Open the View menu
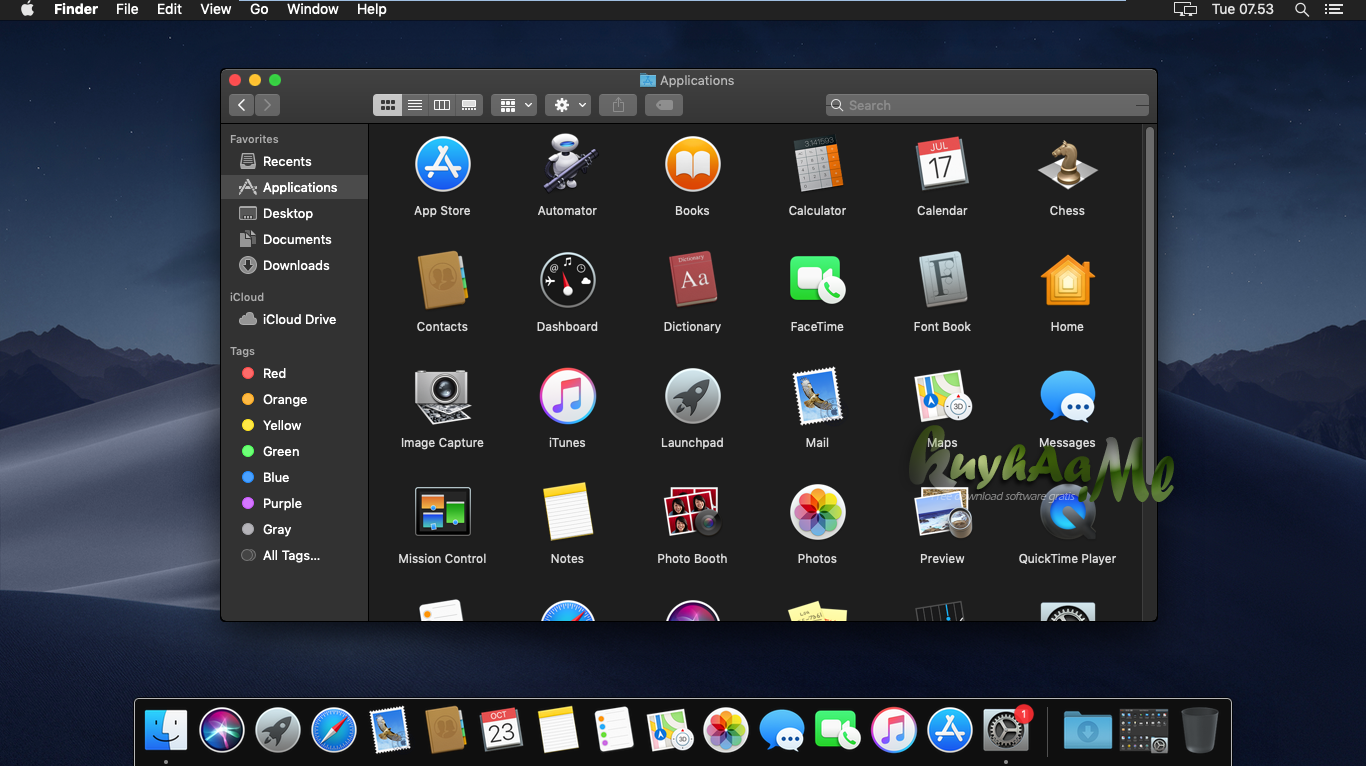The image size is (1366, 766). coord(216,9)
